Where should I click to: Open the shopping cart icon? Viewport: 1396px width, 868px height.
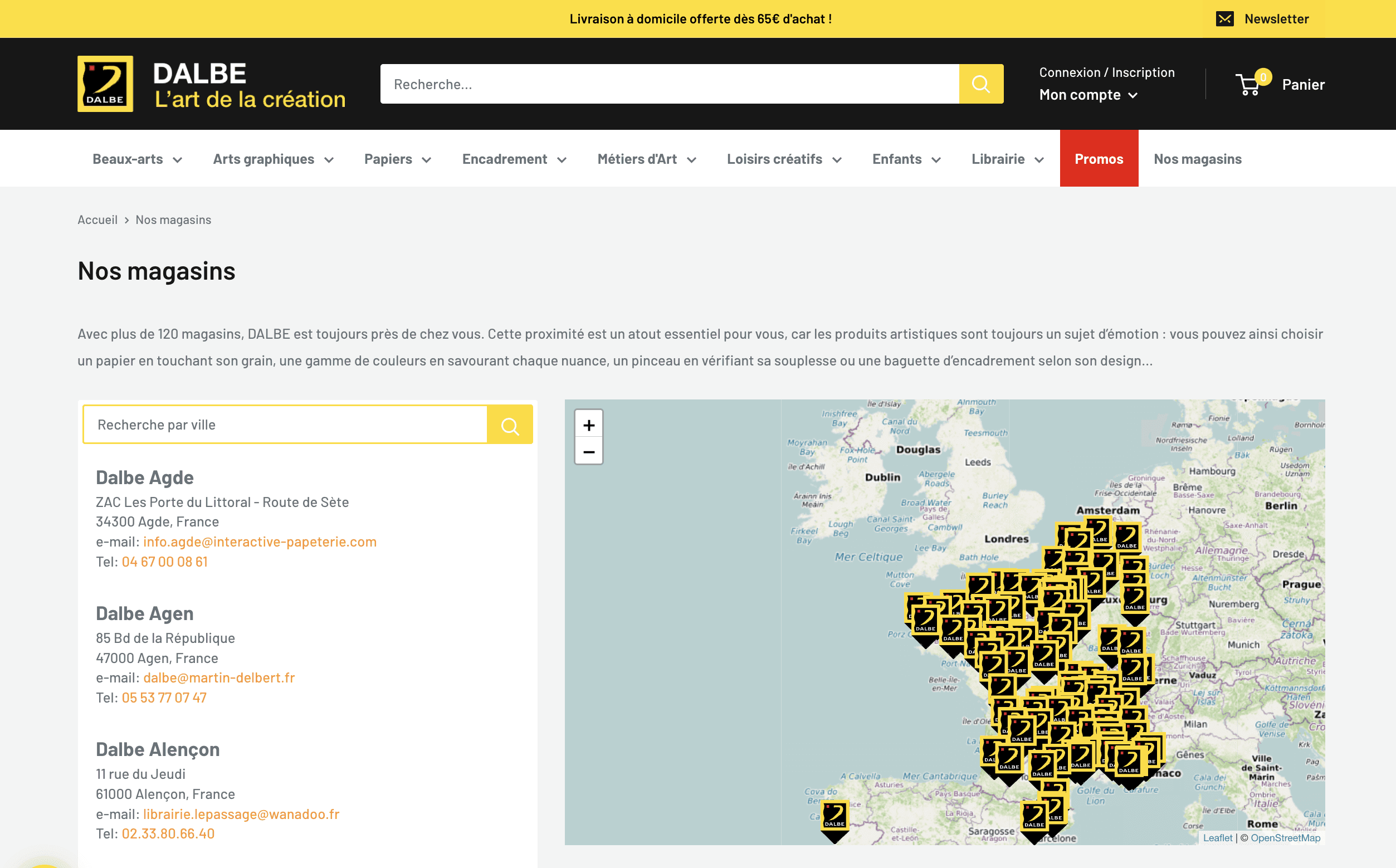tap(1248, 84)
